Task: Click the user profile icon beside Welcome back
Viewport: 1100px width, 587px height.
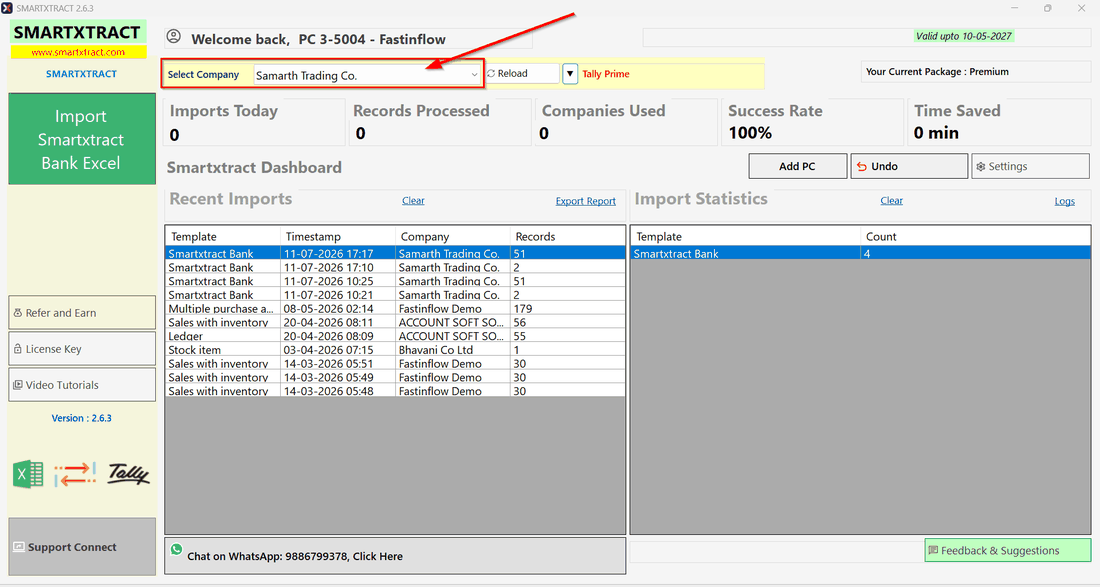Action: pyautogui.click(x=173, y=36)
